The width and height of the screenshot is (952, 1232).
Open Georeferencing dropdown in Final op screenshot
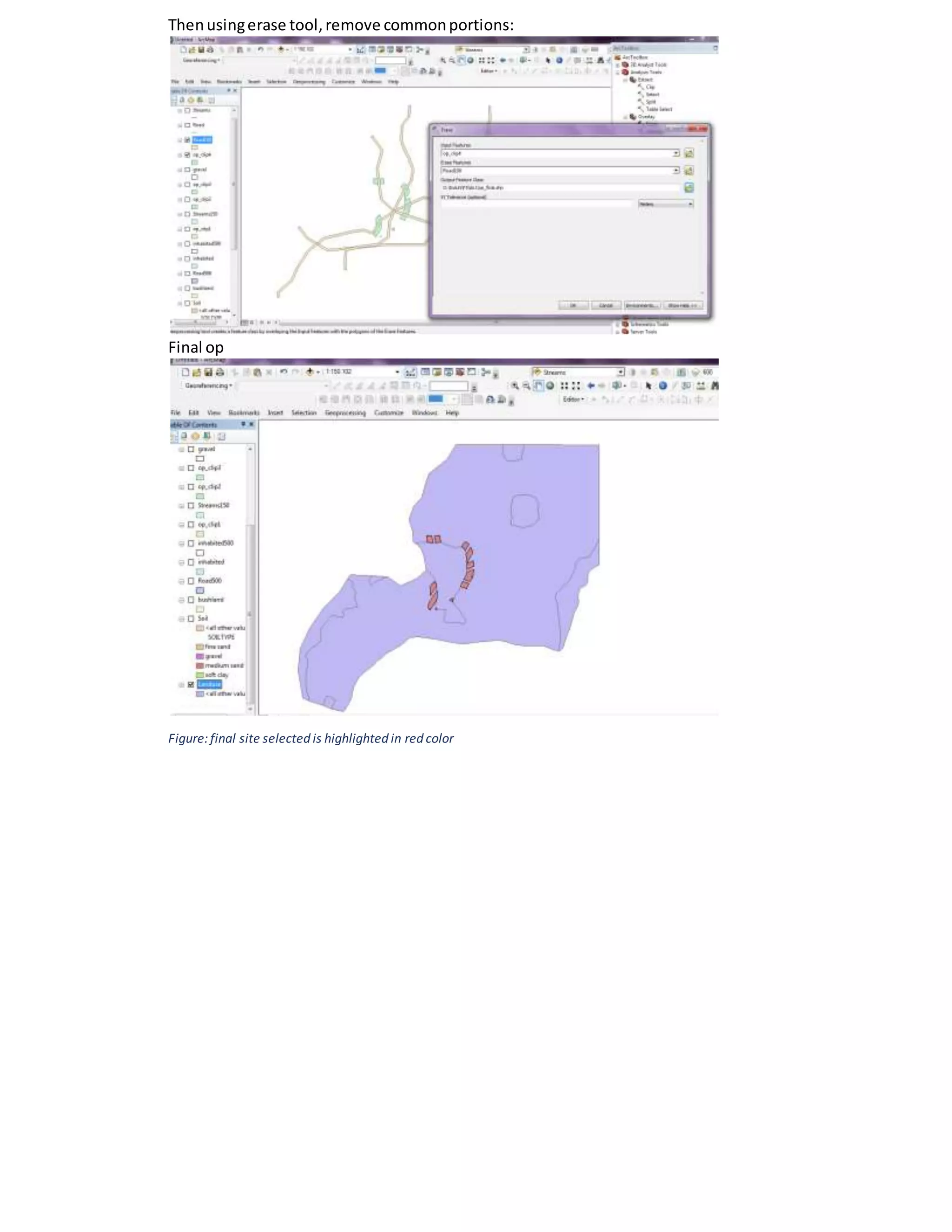208,386
